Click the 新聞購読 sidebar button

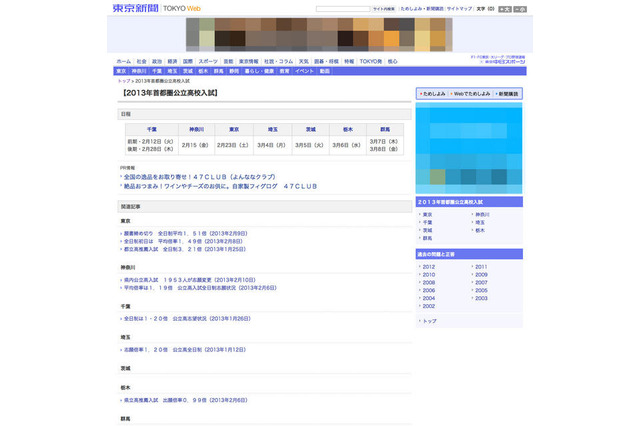click(507, 94)
